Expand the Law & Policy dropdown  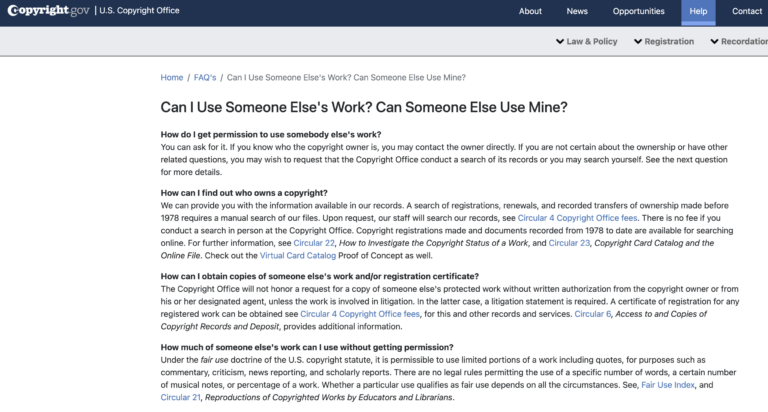(x=586, y=42)
